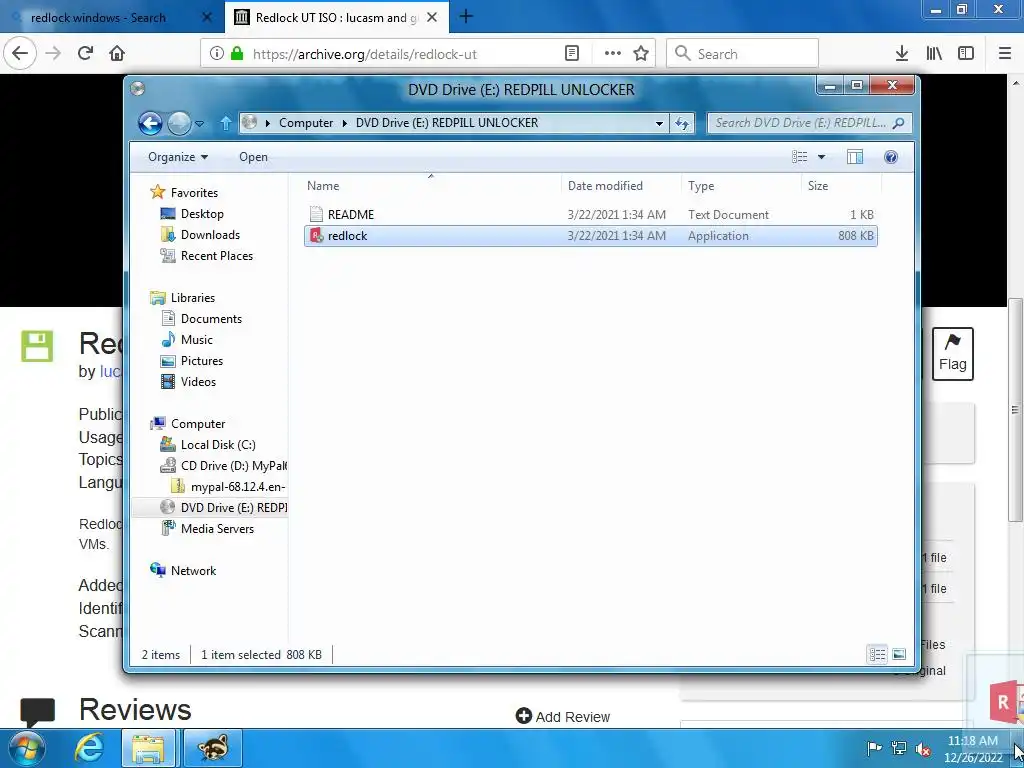The height and width of the screenshot is (768, 1024).
Task: Reload the archive.org page
Action: tap(86, 54)
